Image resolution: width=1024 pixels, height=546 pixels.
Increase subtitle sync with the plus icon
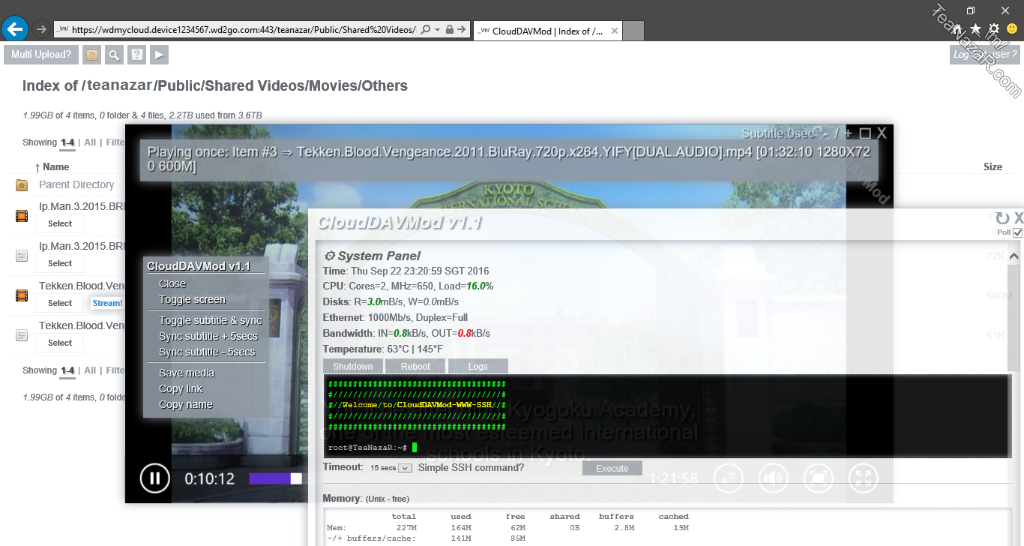pyautogui.click(x=848, y=133)
